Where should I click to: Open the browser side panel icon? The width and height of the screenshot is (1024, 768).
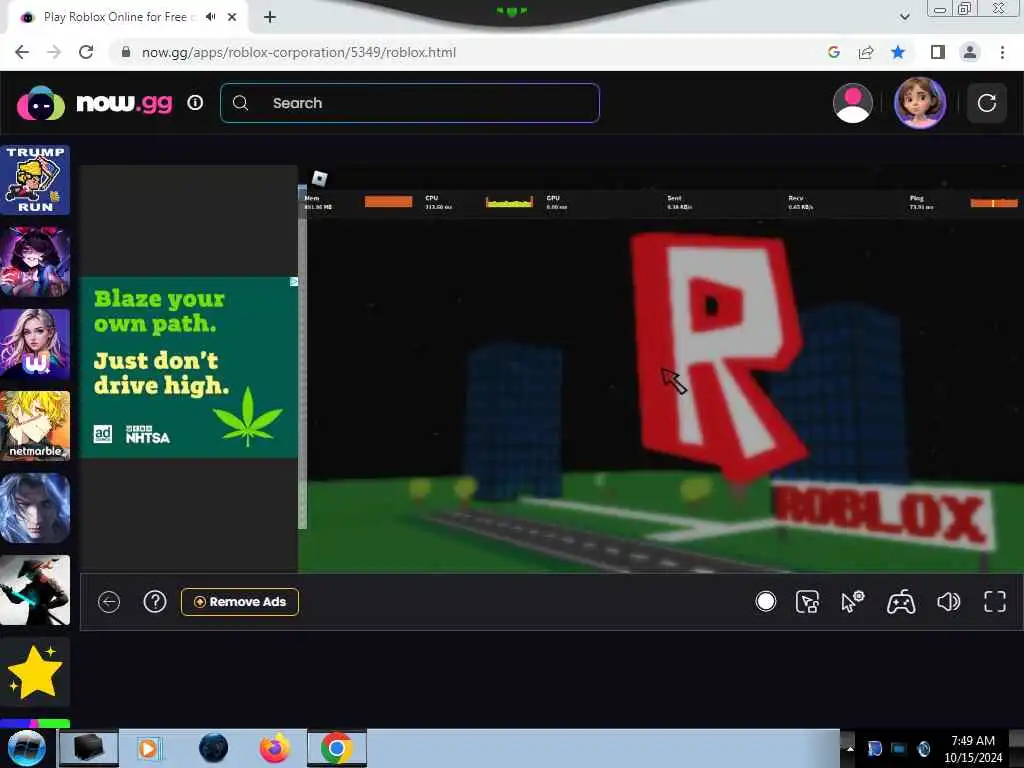click(x=938, y=52)
